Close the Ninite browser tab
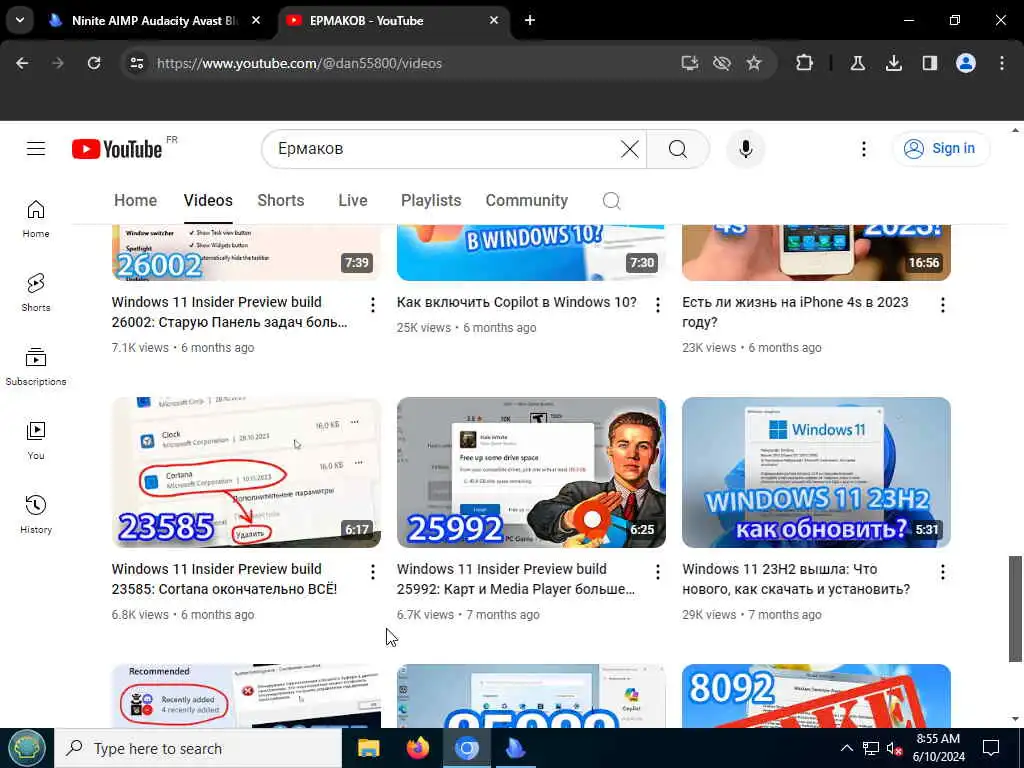Viewport: 1024px width, 768px height. tap(256, 20)
